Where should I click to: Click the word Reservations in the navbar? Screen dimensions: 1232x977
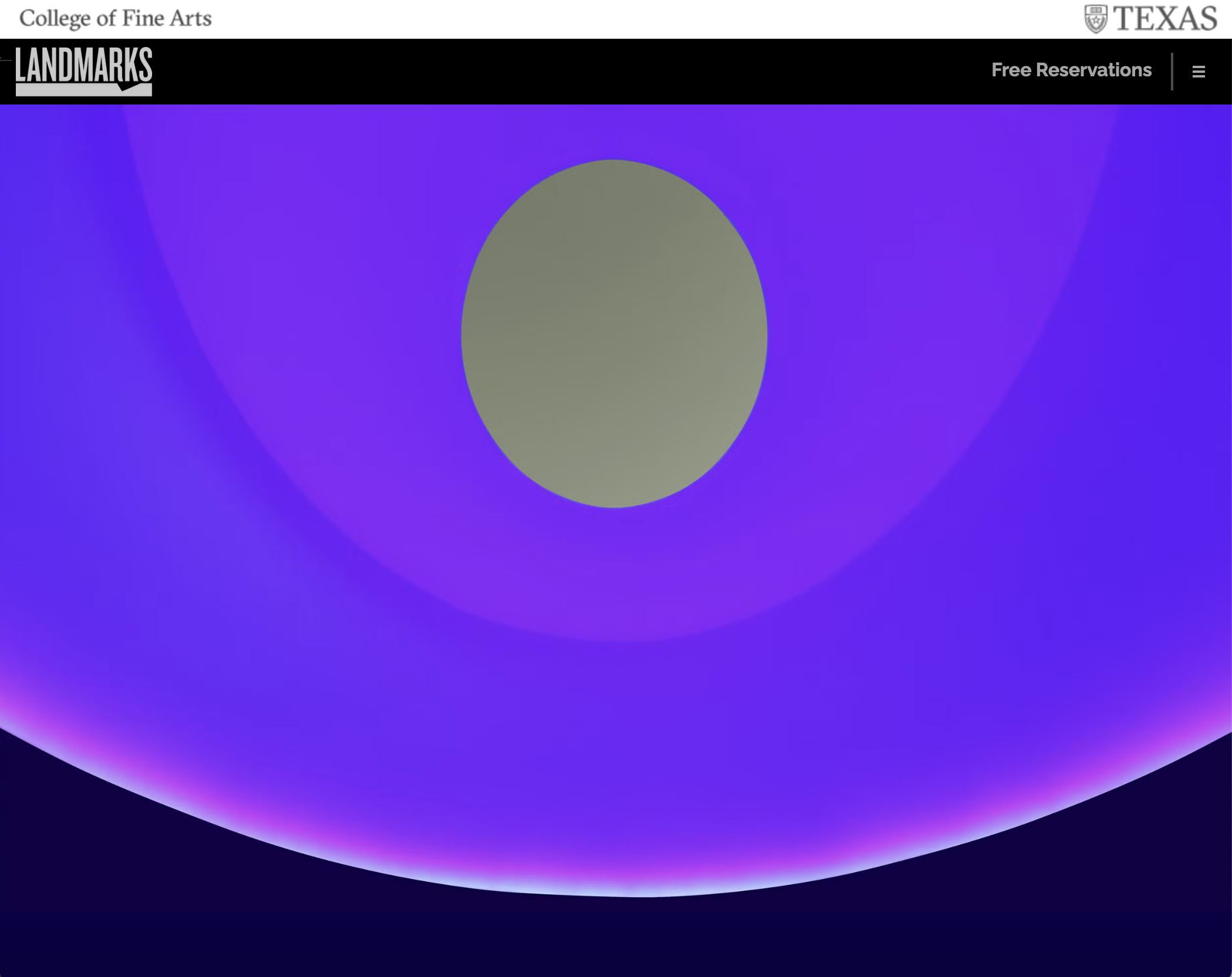click(x=1093, y=70)
